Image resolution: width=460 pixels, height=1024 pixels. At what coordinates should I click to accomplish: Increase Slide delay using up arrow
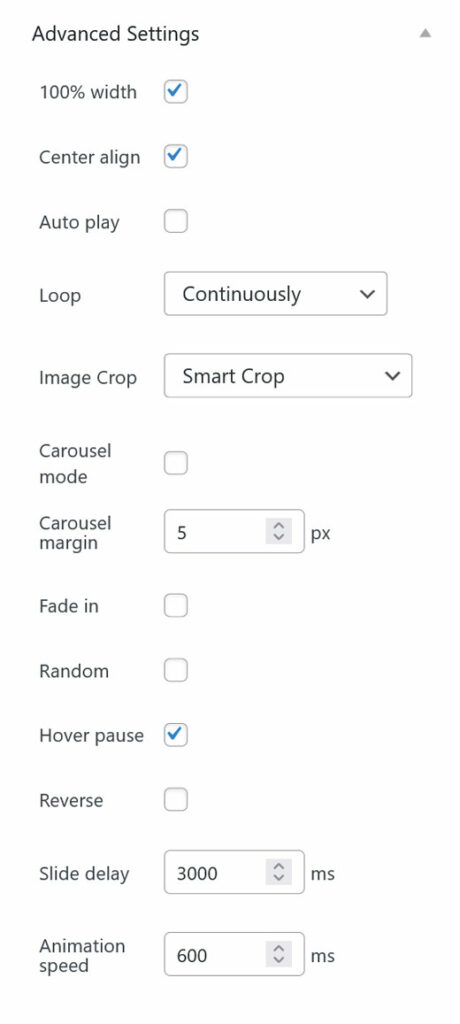pyautogui.click(x=279, y=867)
